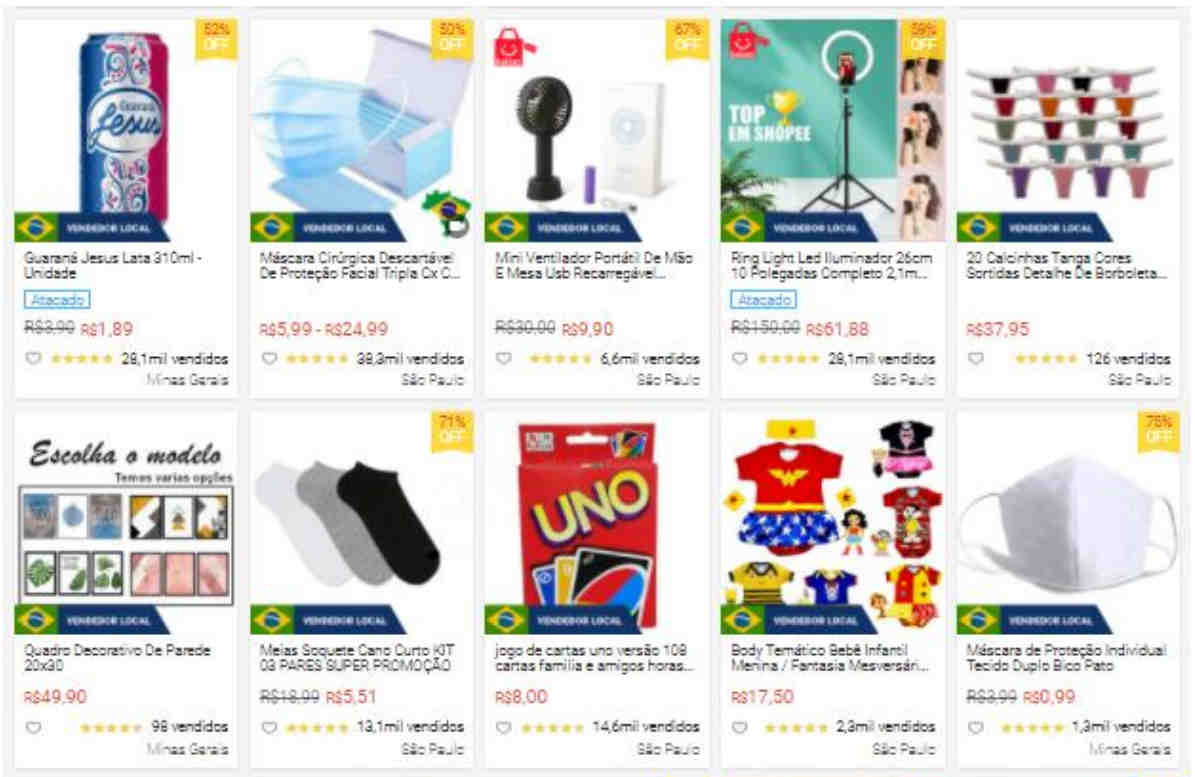The height and width of the screenshot is (777, 1195).
Task: Open white fabric mask product image
Action: point(1068,523)
